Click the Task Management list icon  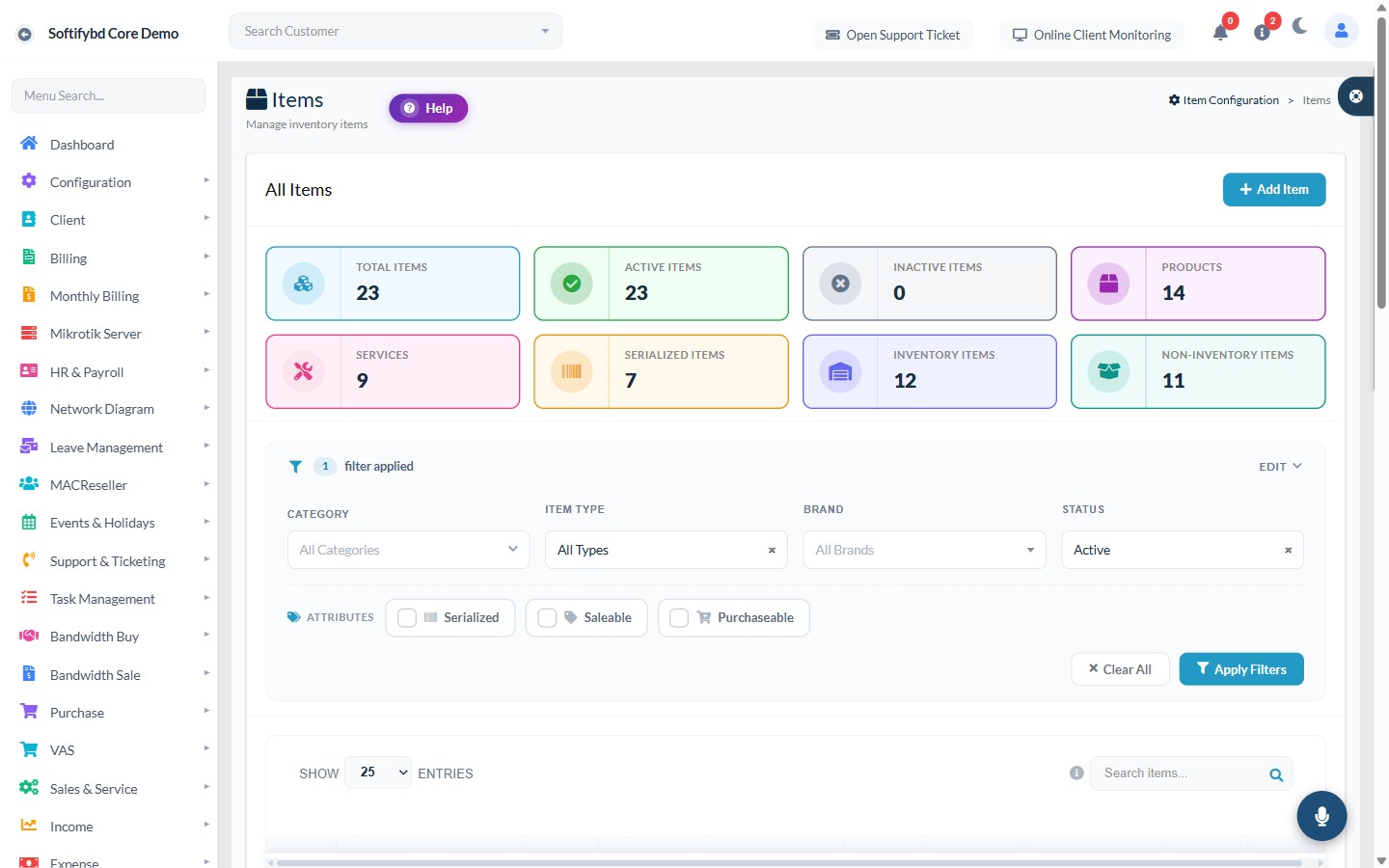(x=29, y=598)
